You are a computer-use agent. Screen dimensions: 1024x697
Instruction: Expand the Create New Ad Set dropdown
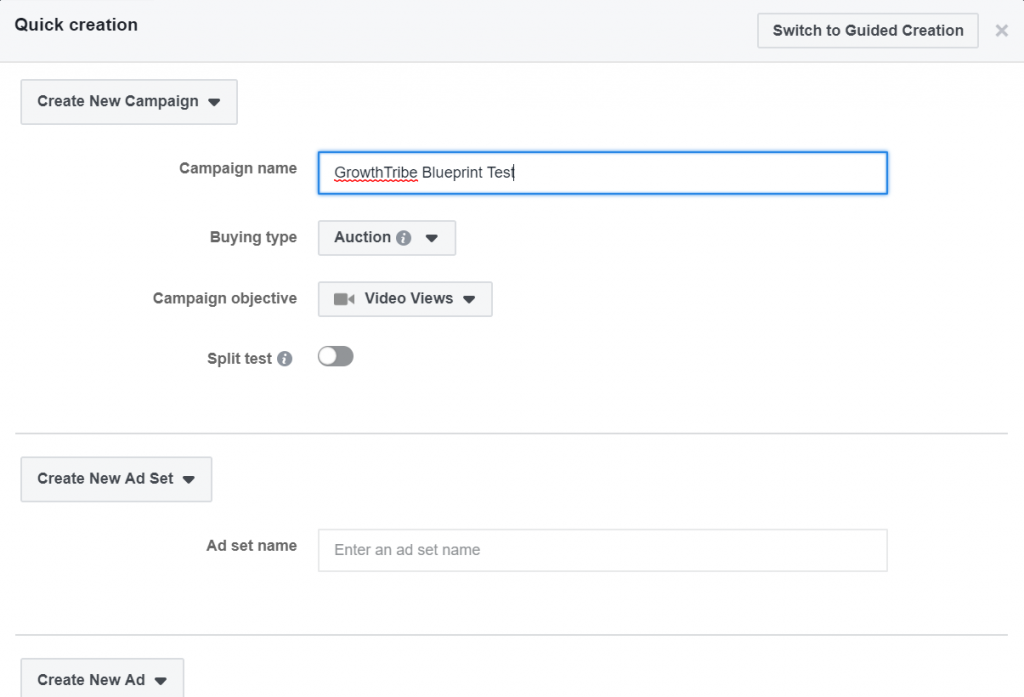pyautogui.click(x=116, y=479)
